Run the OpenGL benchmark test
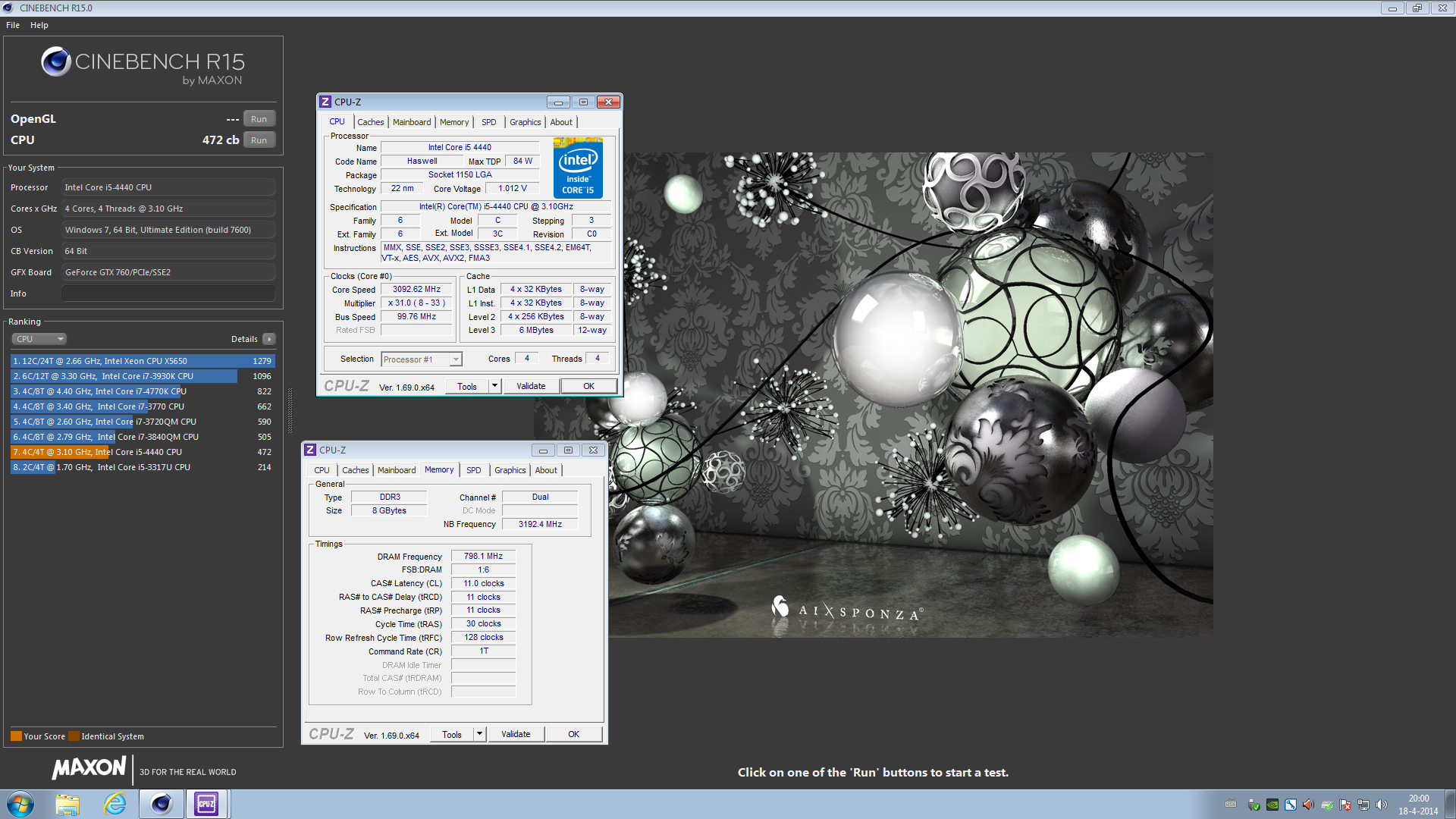The image size is (1456, 819). pyautogui.click(x=259, y=119)
